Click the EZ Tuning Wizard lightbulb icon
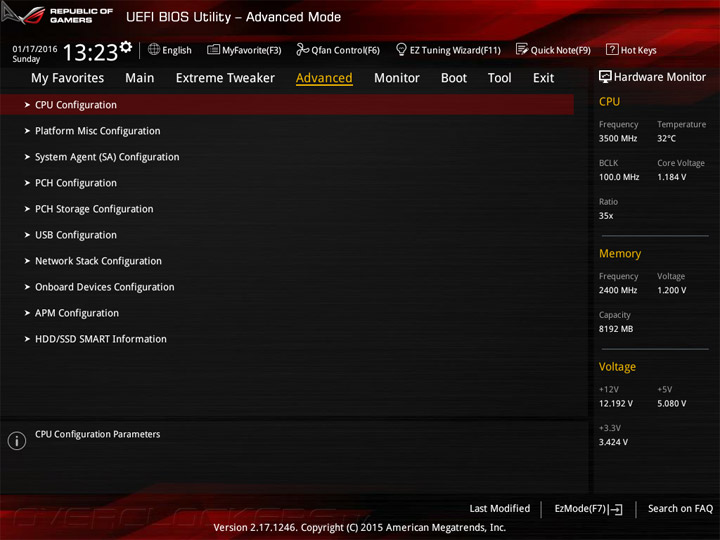 point(401,49)
